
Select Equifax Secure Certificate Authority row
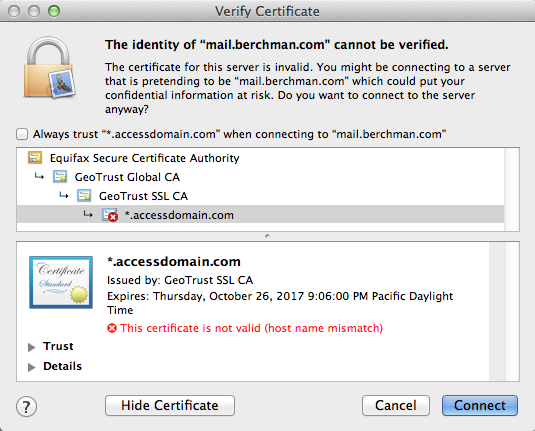click(260, 158)
